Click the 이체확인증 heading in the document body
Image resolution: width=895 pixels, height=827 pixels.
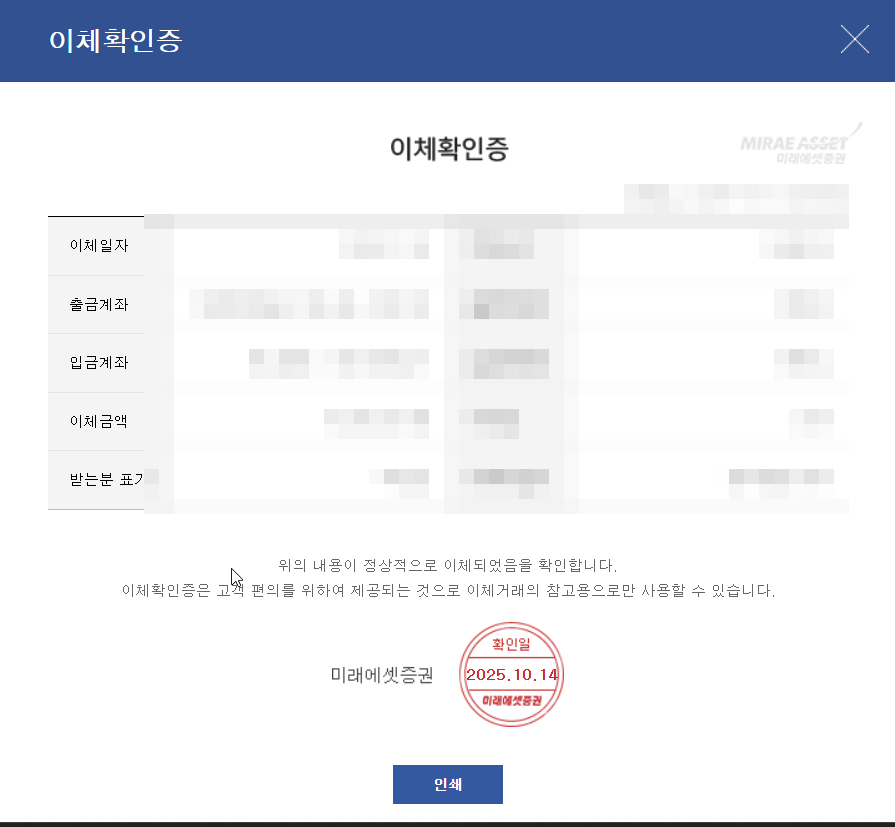449,148
